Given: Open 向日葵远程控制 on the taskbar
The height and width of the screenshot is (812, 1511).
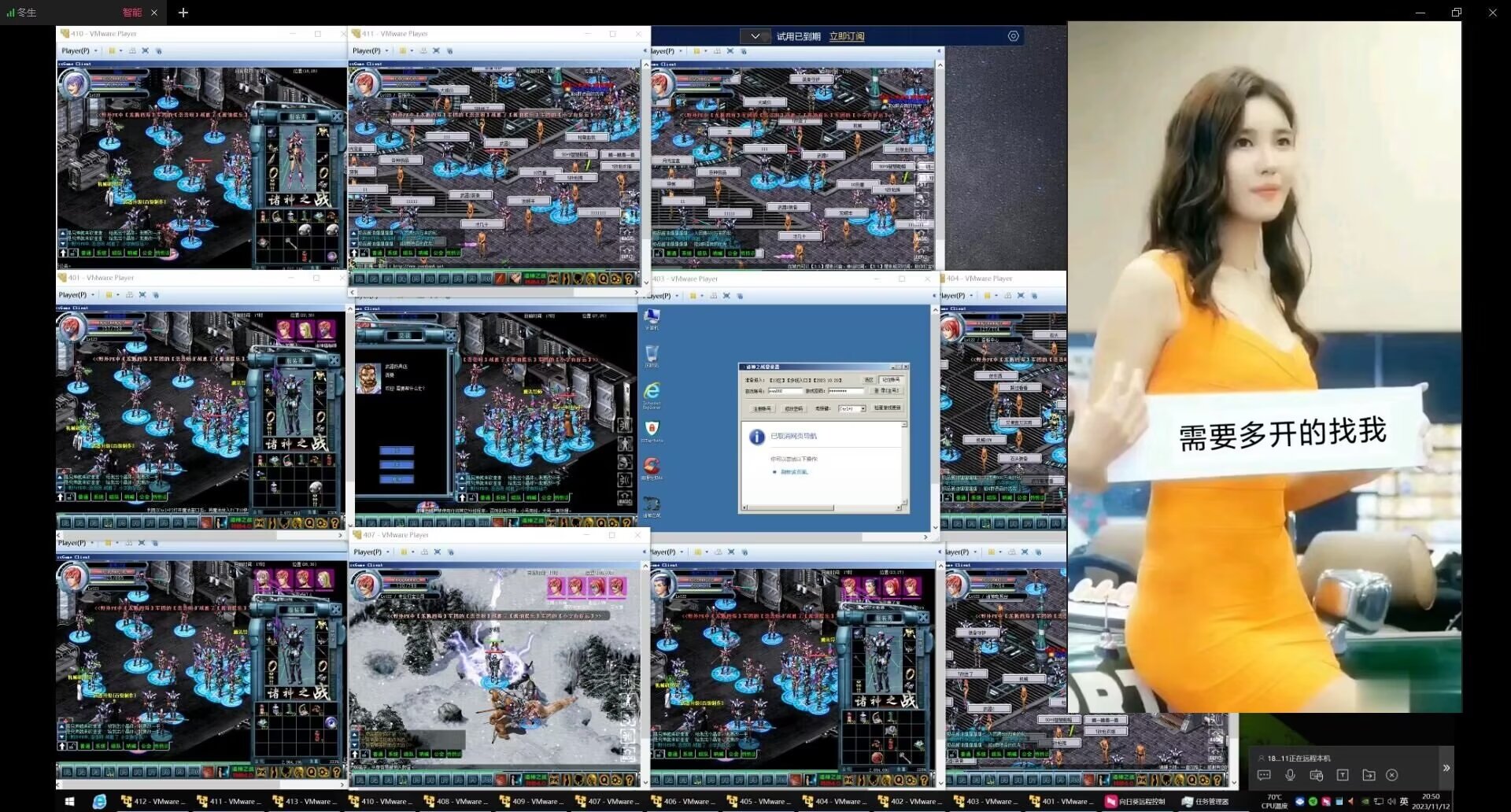Looking at the screenshot, I should click(x=1136, y=802).
